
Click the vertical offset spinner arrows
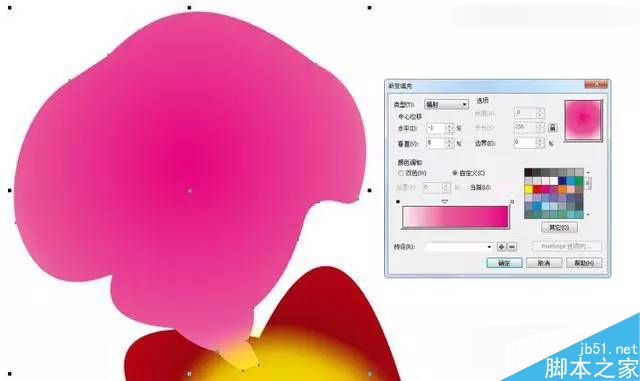coord(450,143)
